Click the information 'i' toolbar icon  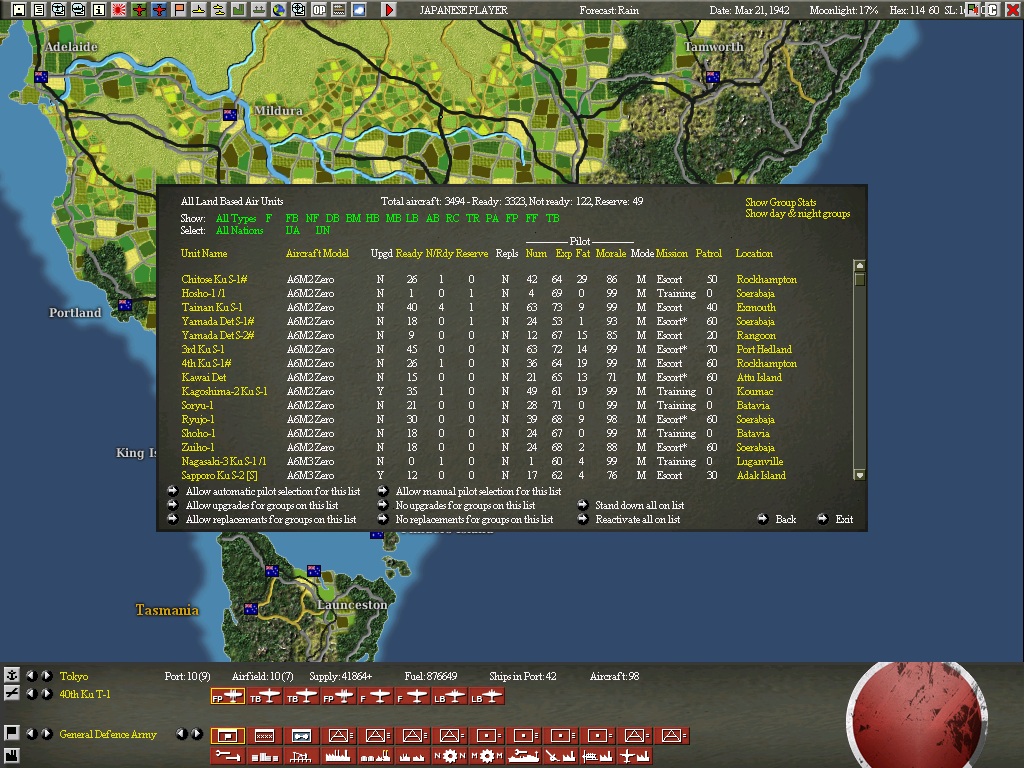pyautogui.click(x=99, y=9)
